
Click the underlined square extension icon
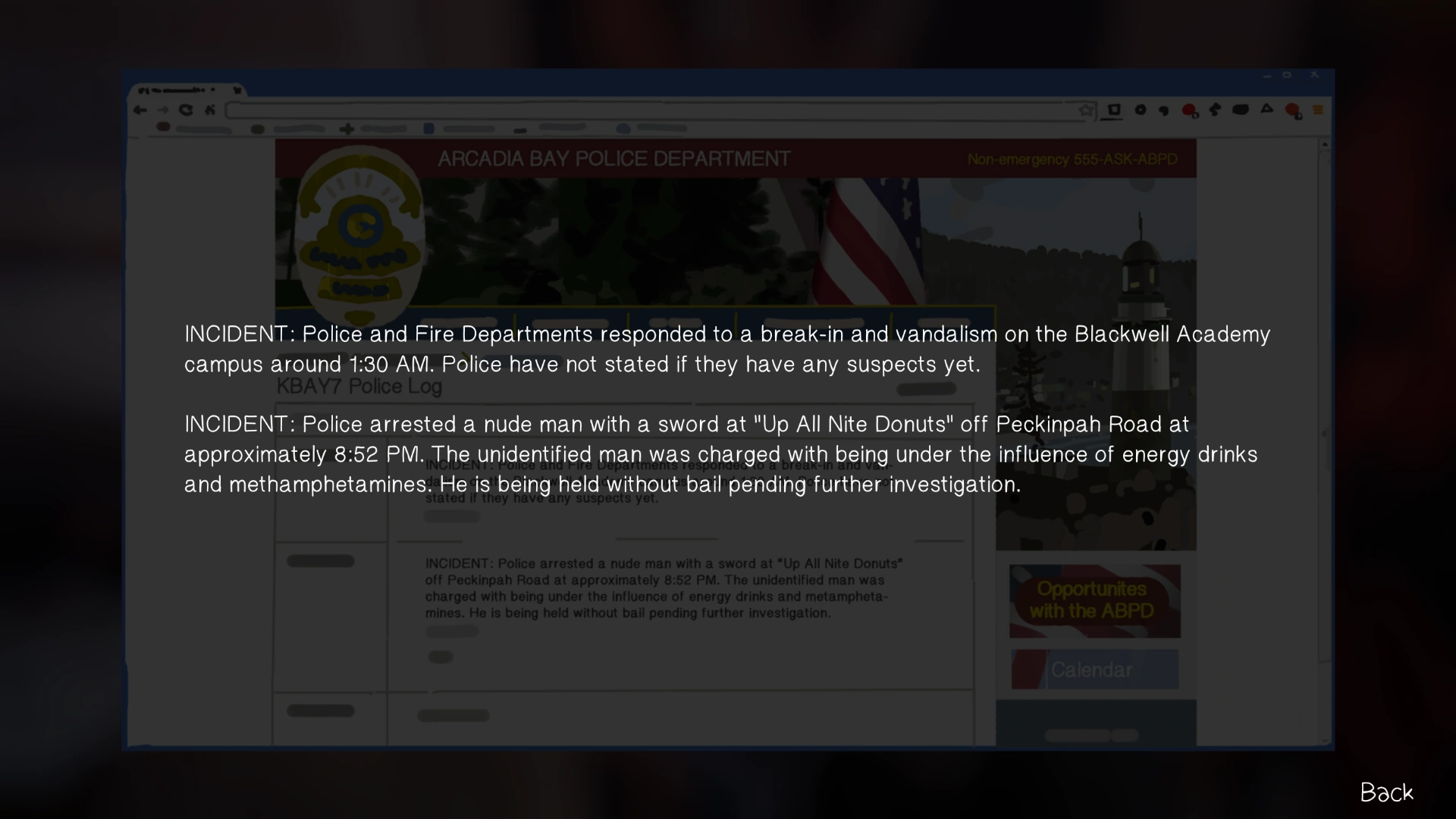click(1114, 111)
